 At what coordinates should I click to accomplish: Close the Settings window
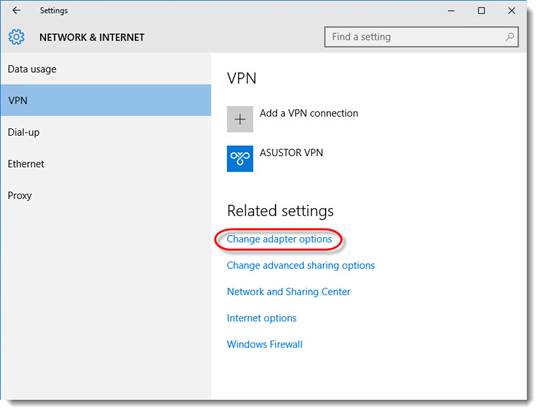[x=511, y=11]
